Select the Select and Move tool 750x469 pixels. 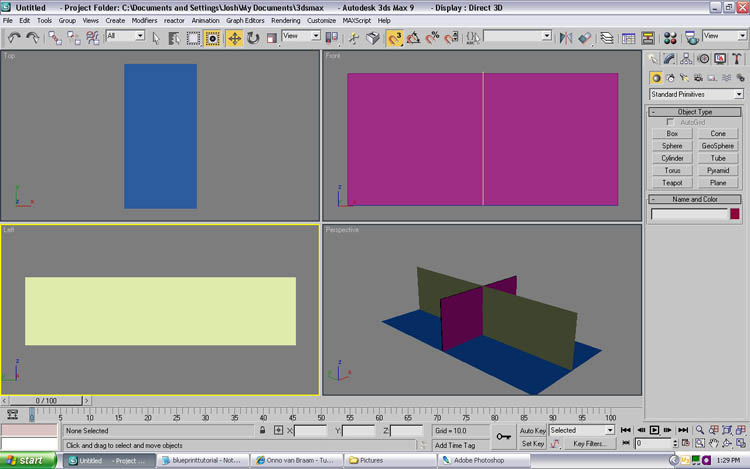[x=234, y=38]
